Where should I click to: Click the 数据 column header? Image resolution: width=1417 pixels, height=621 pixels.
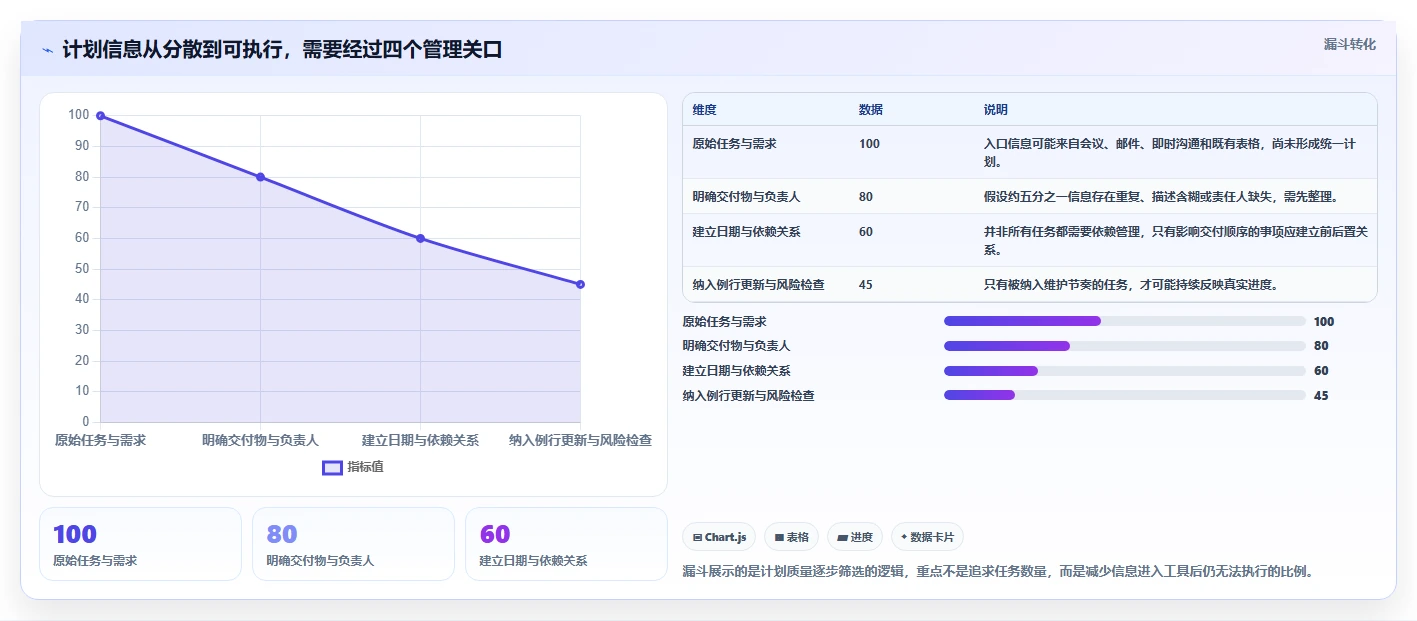[870, 110]
